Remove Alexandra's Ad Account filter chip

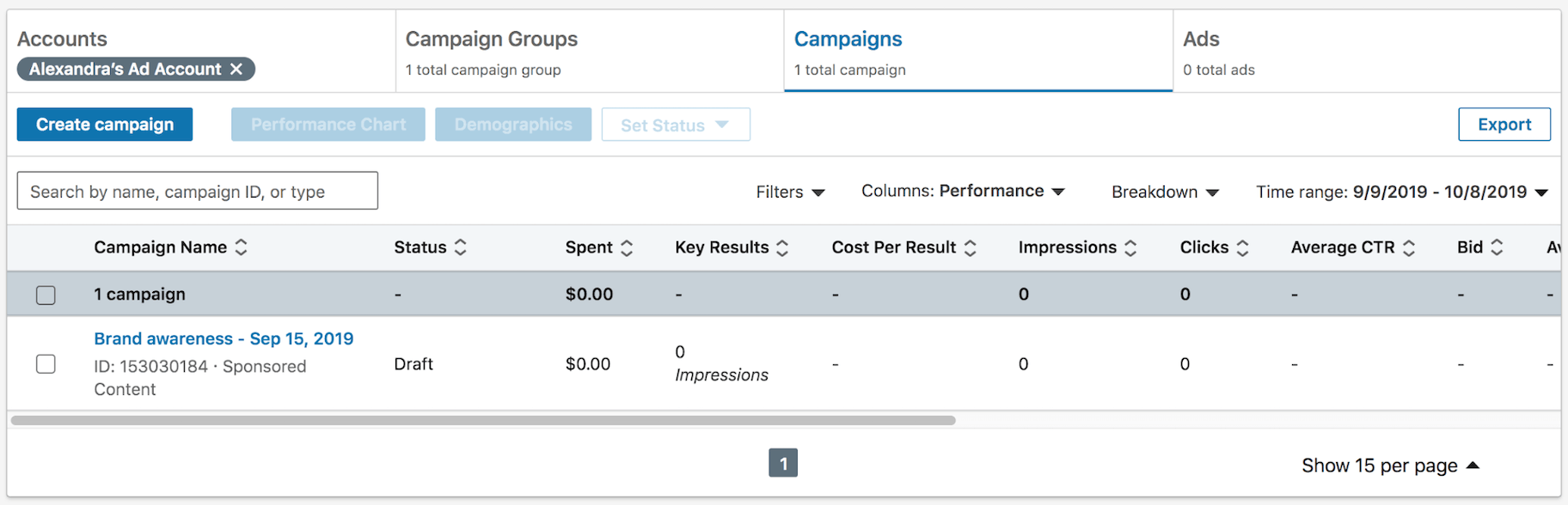click(236, 69)
